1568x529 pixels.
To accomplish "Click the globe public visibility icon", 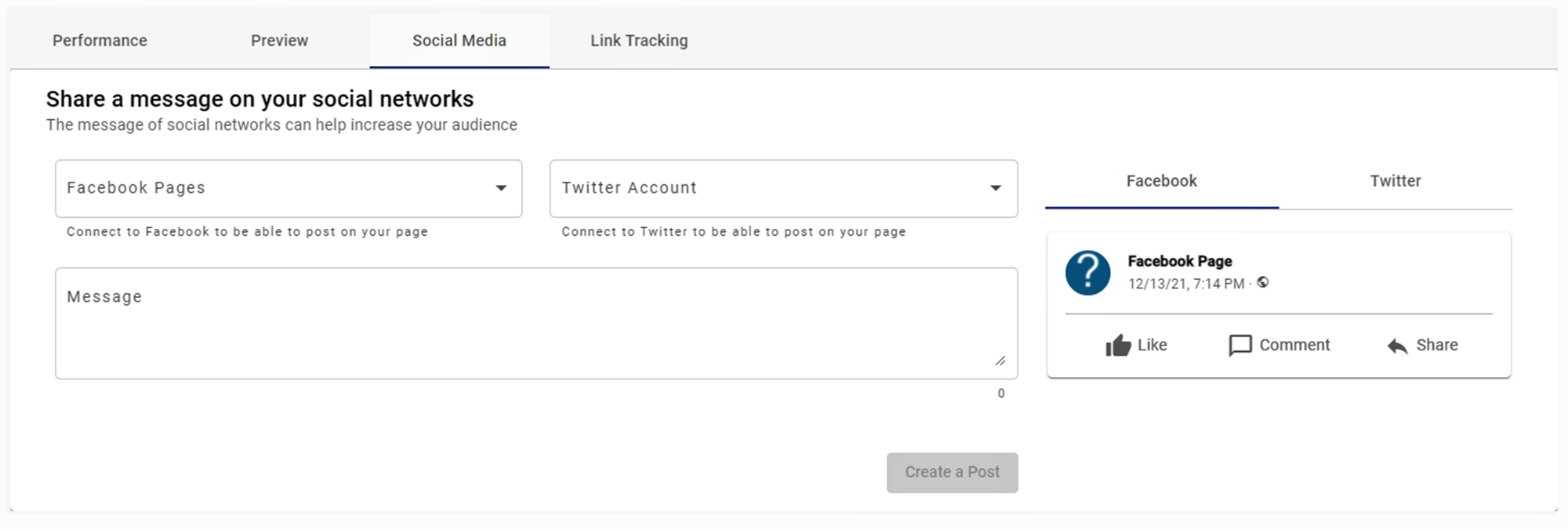I will click(1262, 283).
